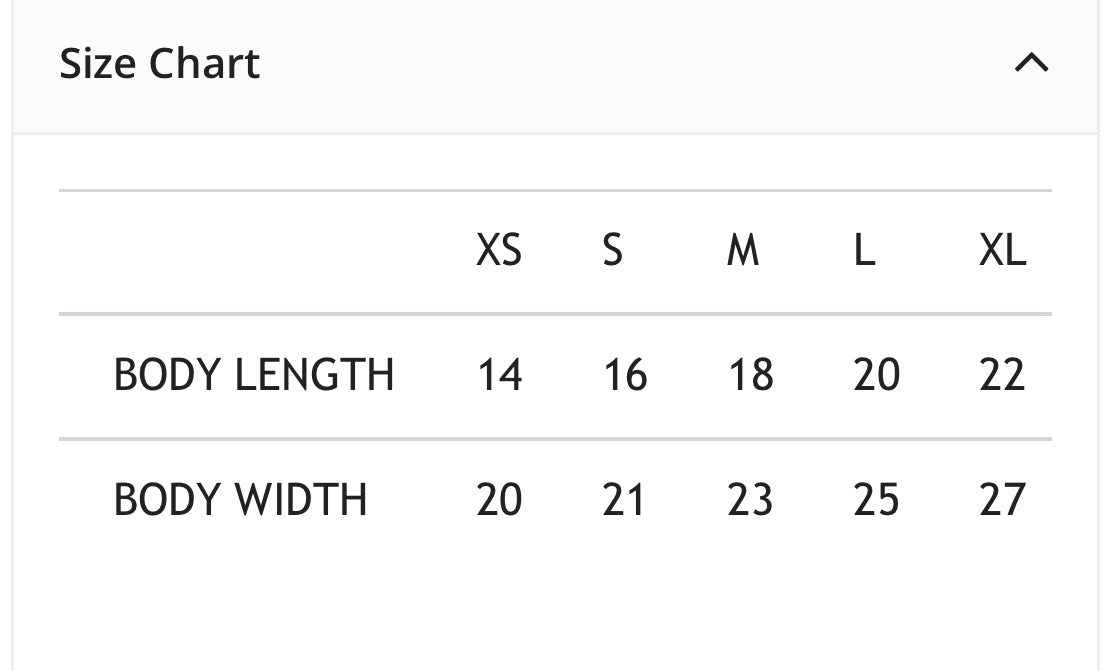Select body length value 18

[750, 375]
